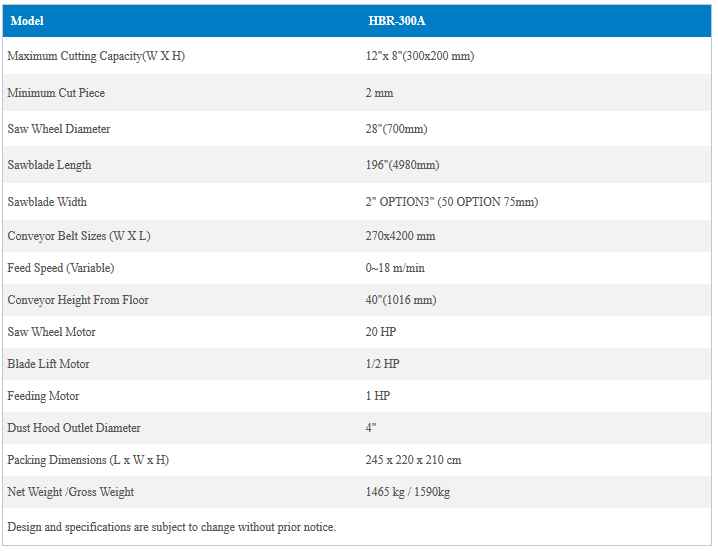Click the 270x4200 mm value
The image size is (718, 551).
[x=401, y=236]
